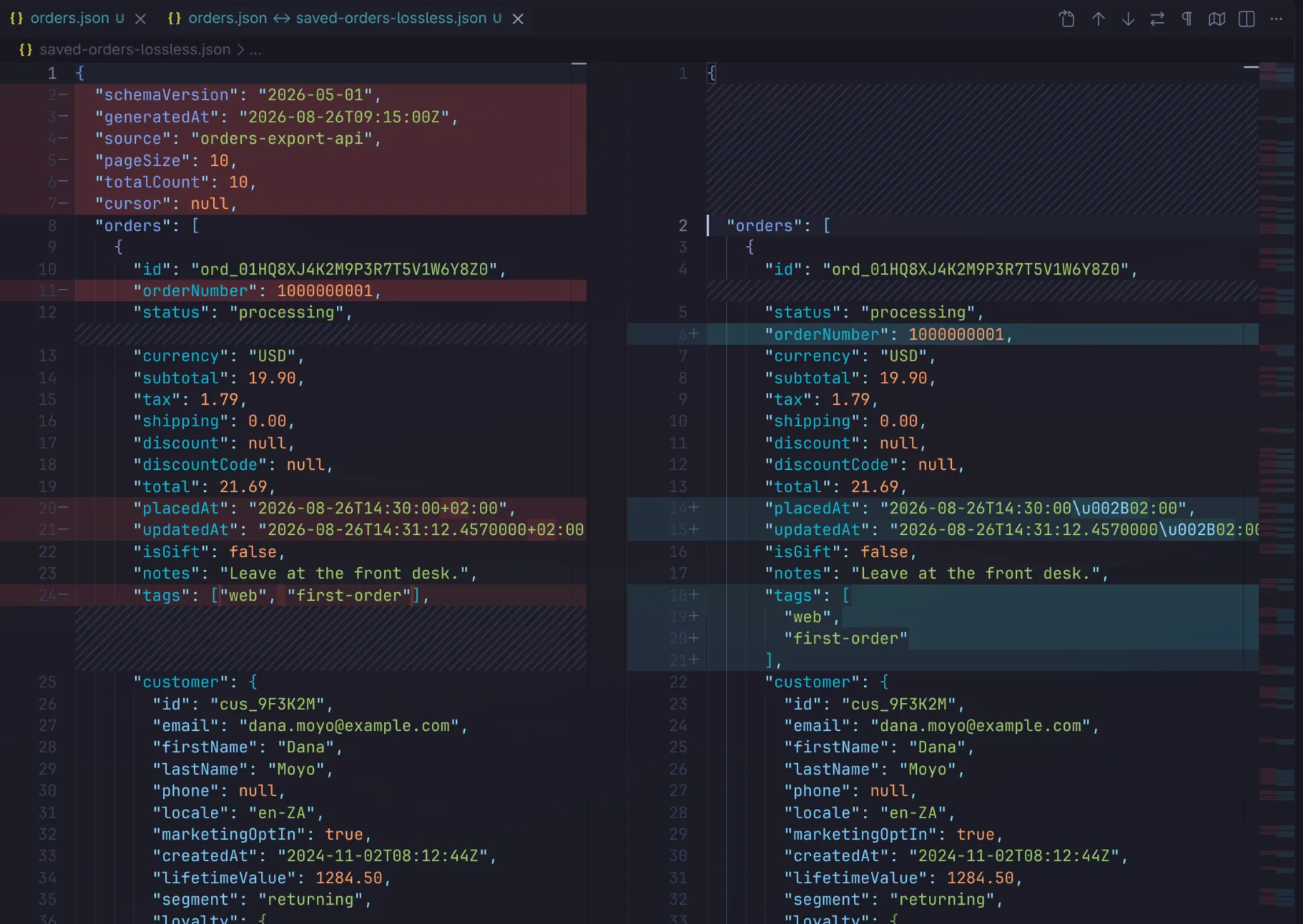Open the More Actions ellipsis menu
The height and width of the screenshot is (924, 1303).
[1277, 19]
